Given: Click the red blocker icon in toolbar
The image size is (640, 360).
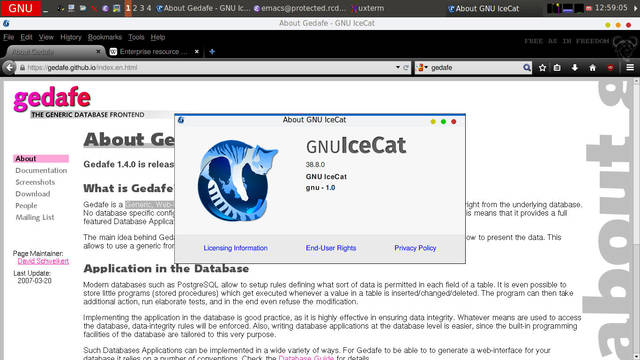Looking at the screenshot, I should (610, 68).
